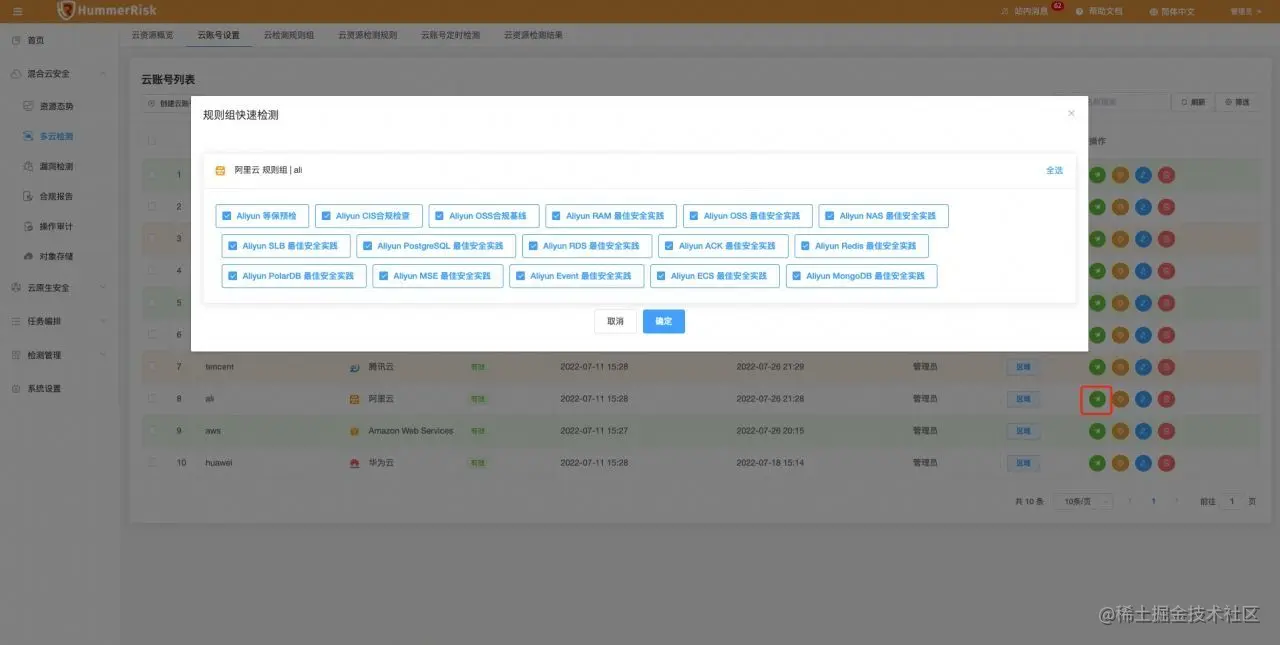Switch to the 云资源检测规则 tab
Image resolution: width=1280 pixels, height=645 pixels.
367,34
